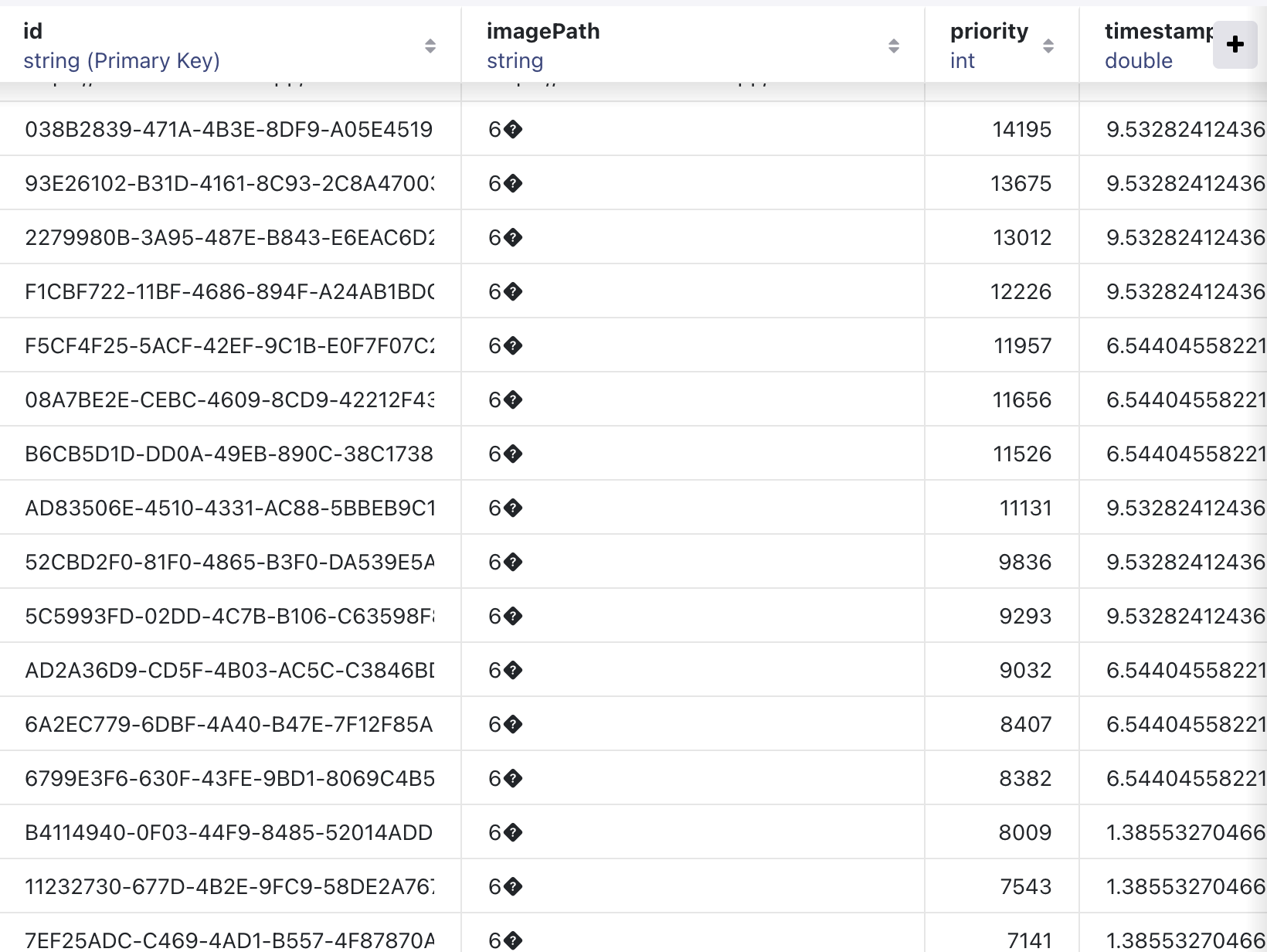This screenshot has width=1267, height=952.
Task: Select the id column header label
Action: point(32,32)
